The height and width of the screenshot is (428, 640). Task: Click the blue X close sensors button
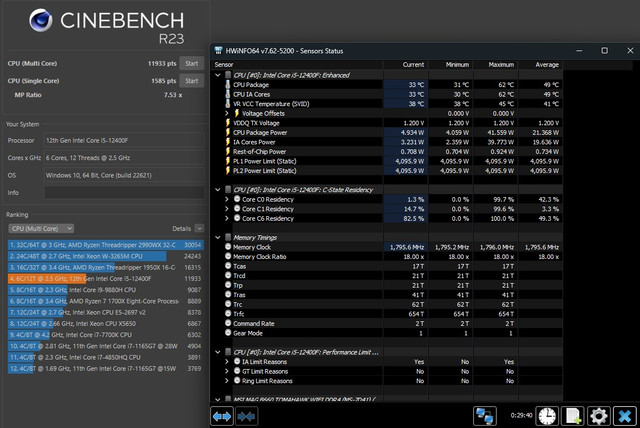(624, 416)
